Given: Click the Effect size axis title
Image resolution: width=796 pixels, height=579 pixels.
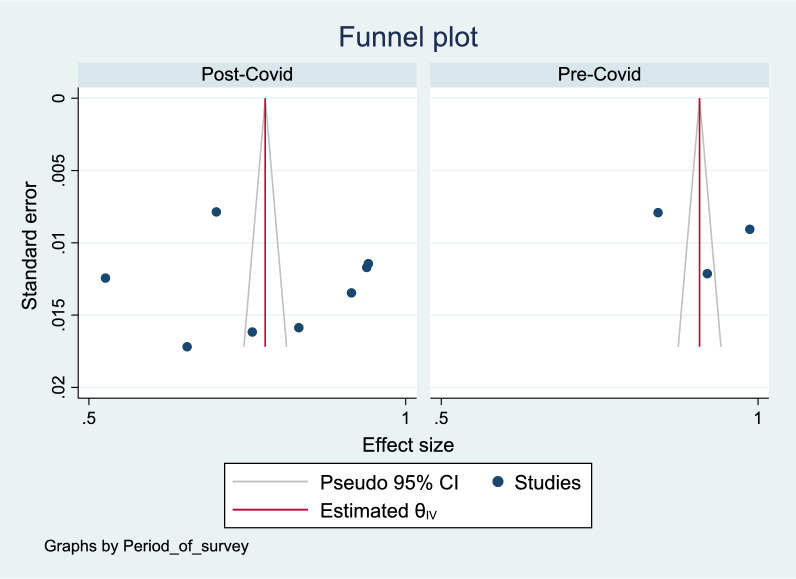Looking at the screenshot, I should 408,445.
